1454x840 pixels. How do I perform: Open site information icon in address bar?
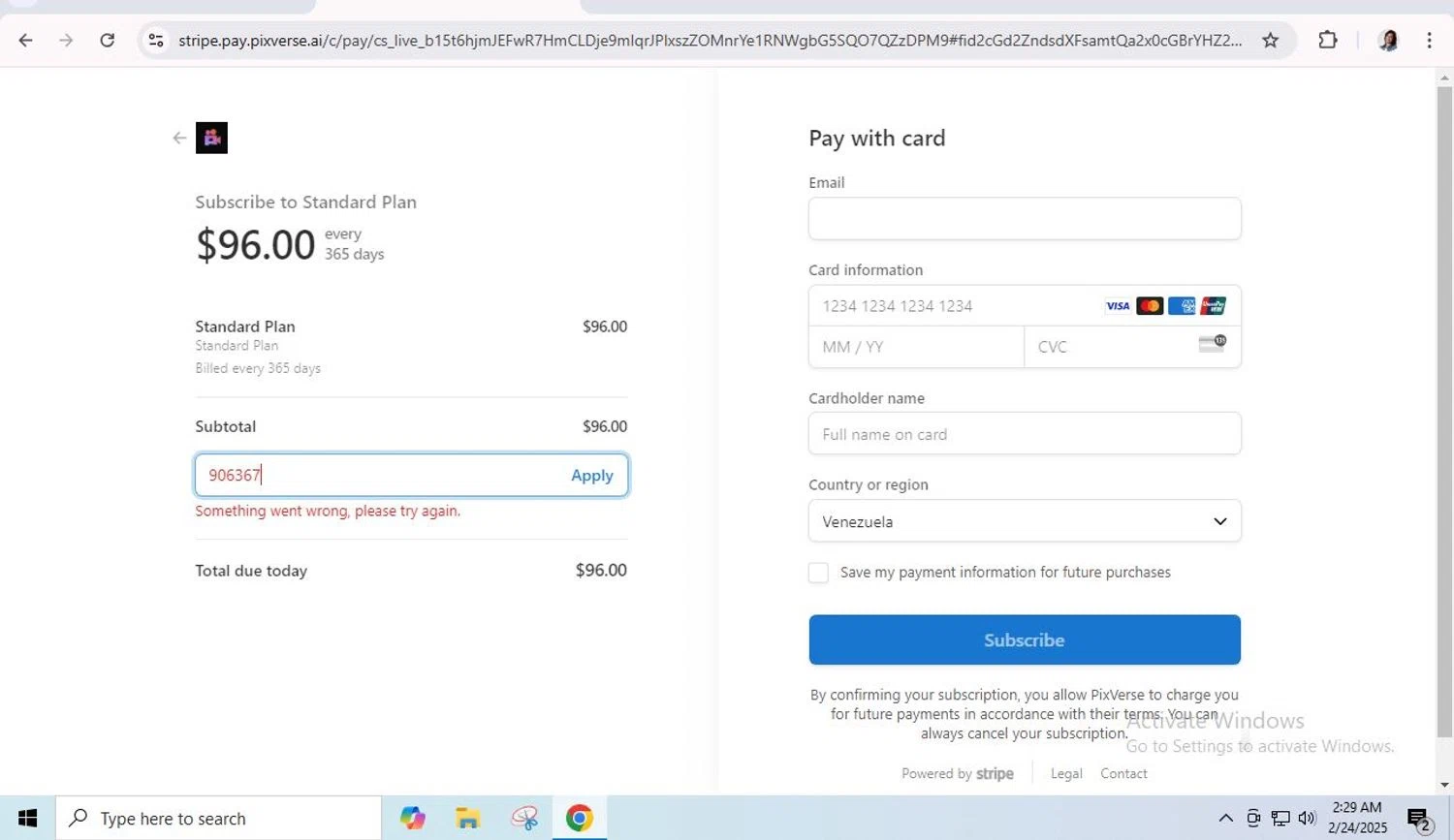pos(155,40)
